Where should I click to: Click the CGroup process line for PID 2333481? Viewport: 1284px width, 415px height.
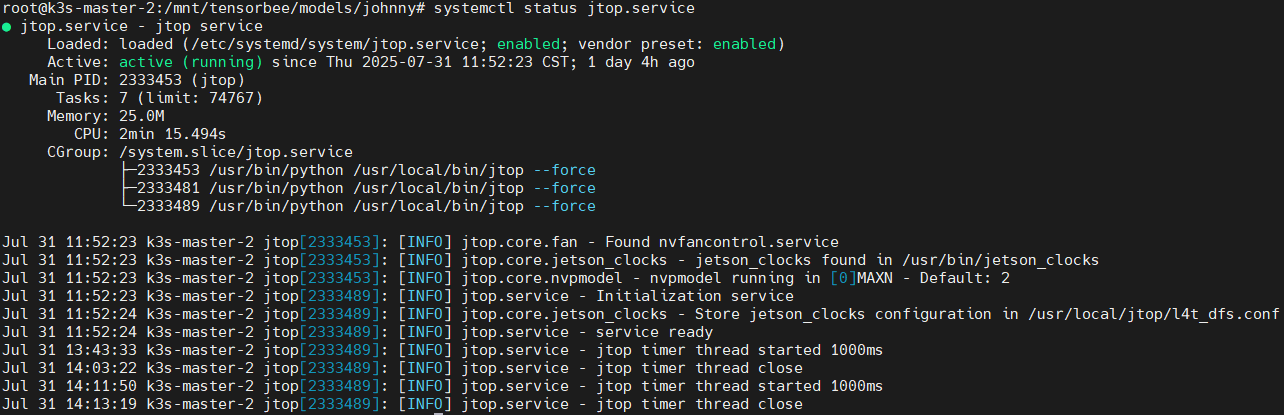coord(357,188)
